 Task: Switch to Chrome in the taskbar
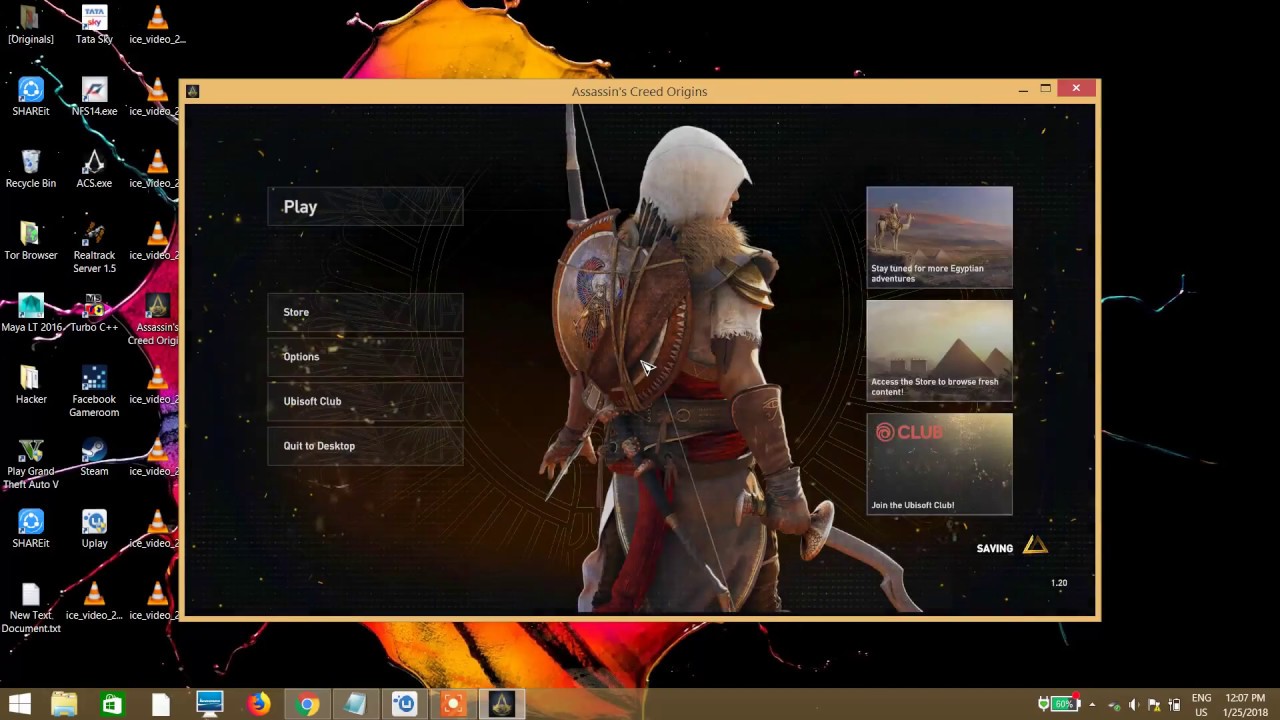[308, 704]
